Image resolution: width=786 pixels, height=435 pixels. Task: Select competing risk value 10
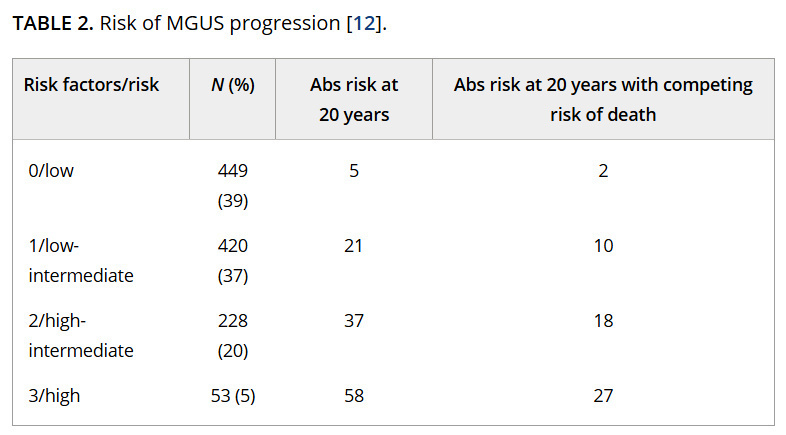[x=602, y=246]
